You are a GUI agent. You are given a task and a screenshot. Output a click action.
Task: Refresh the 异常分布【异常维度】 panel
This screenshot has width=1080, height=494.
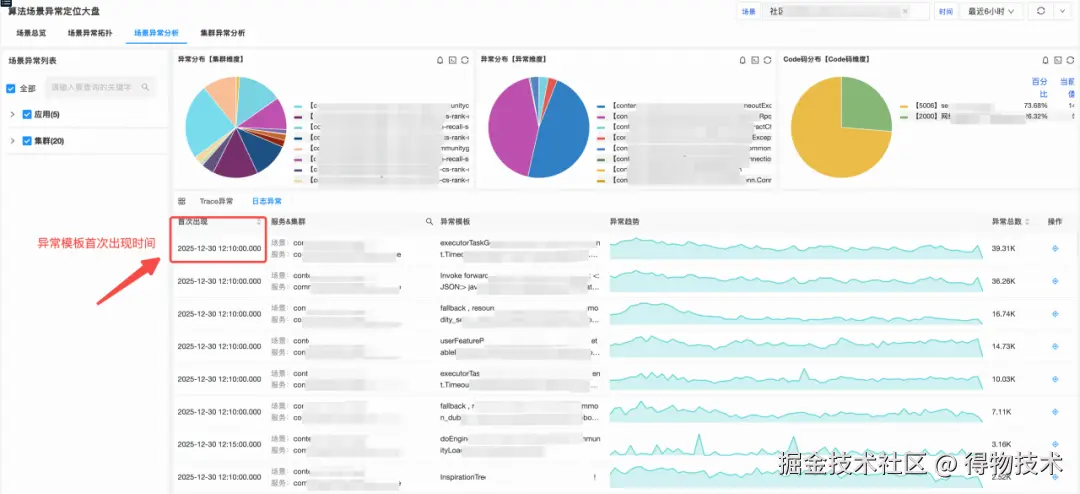coord(767,60)
